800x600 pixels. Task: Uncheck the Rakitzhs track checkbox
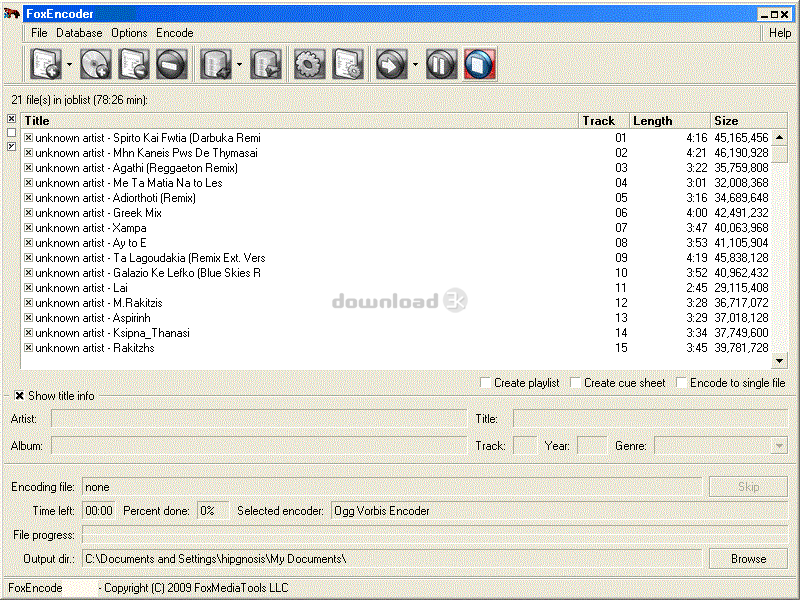(x=29, y=347)
